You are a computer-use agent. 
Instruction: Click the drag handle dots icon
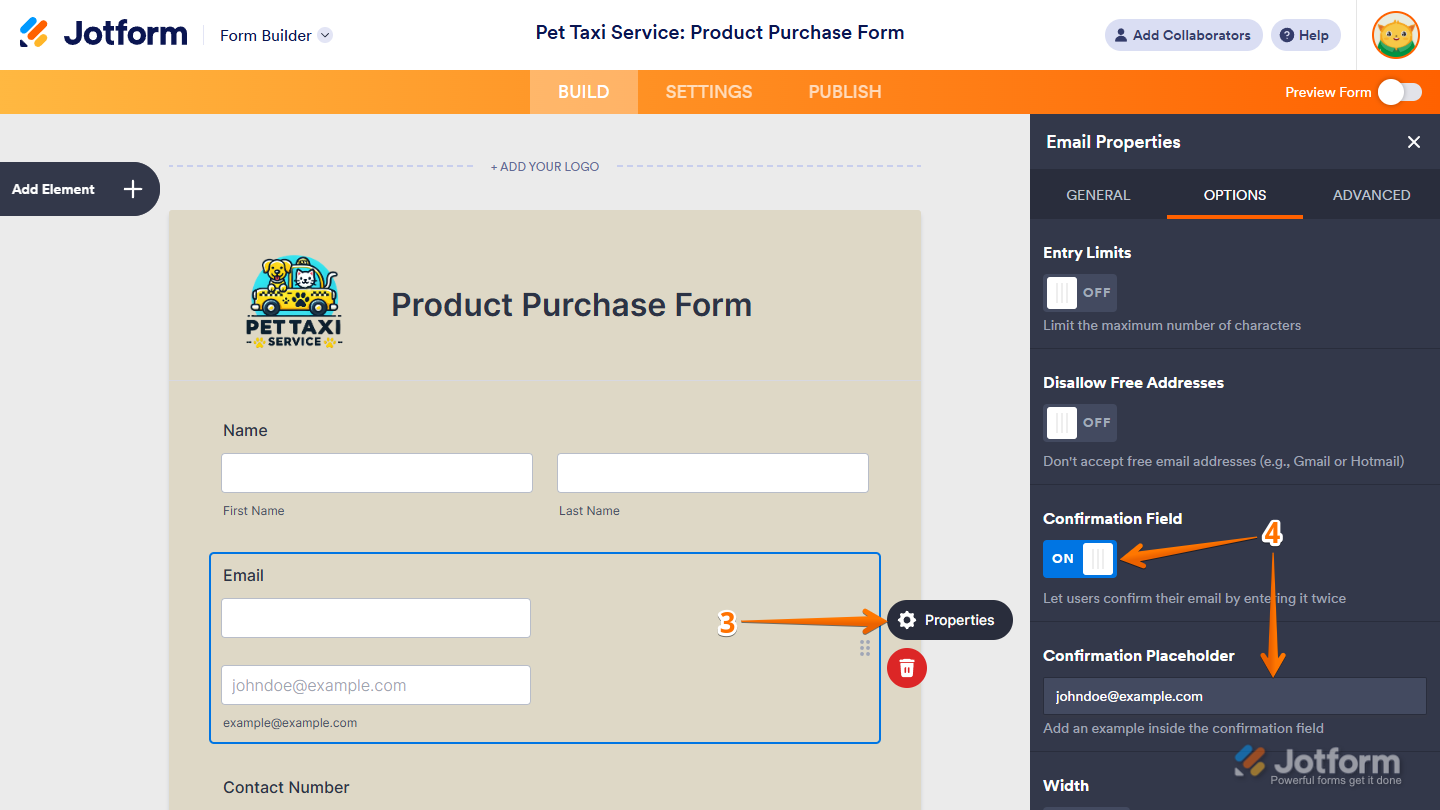pyautogui.click(x=865, y=648)
